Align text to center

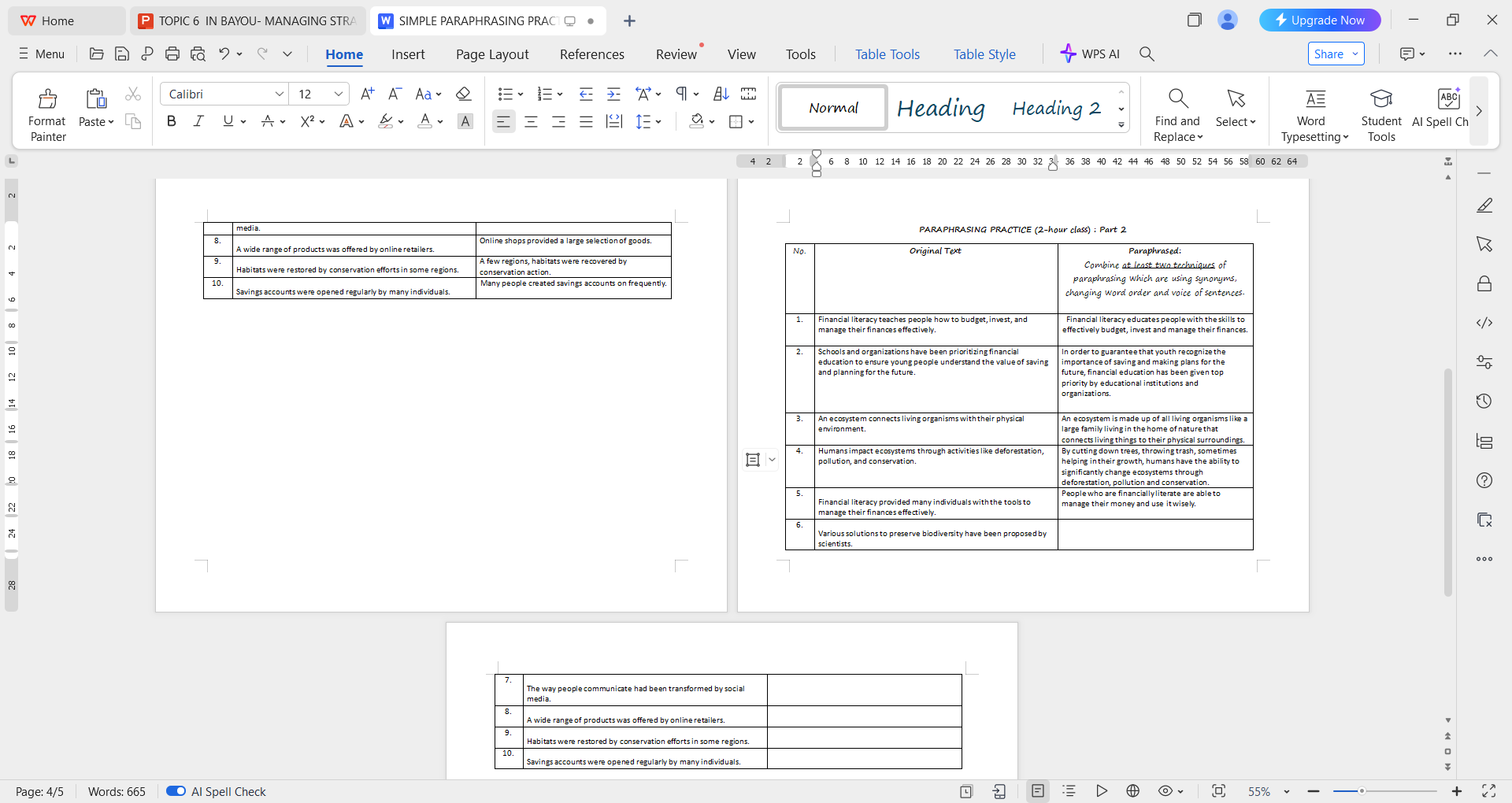click(x=532, y=121)
